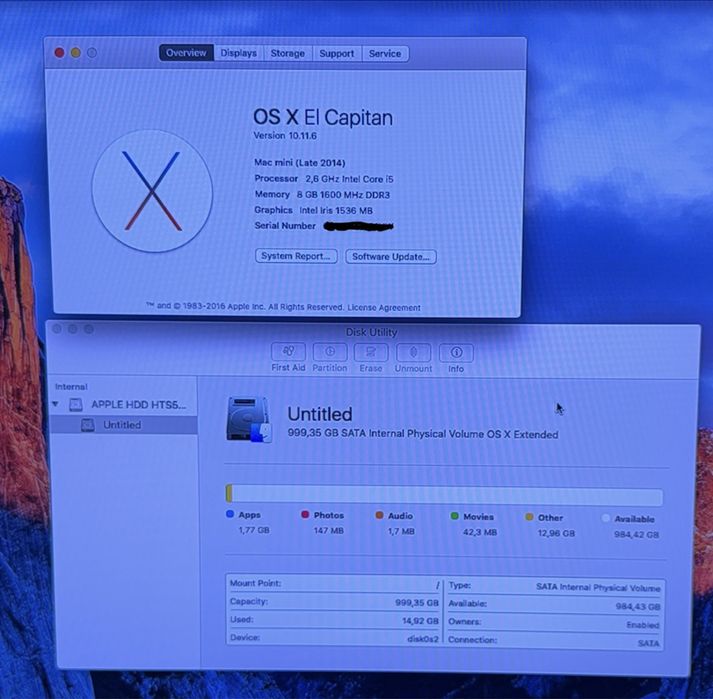Click the orange Audio legend dot
This screenshot has width=713, height=699.
tap(379, 515)
